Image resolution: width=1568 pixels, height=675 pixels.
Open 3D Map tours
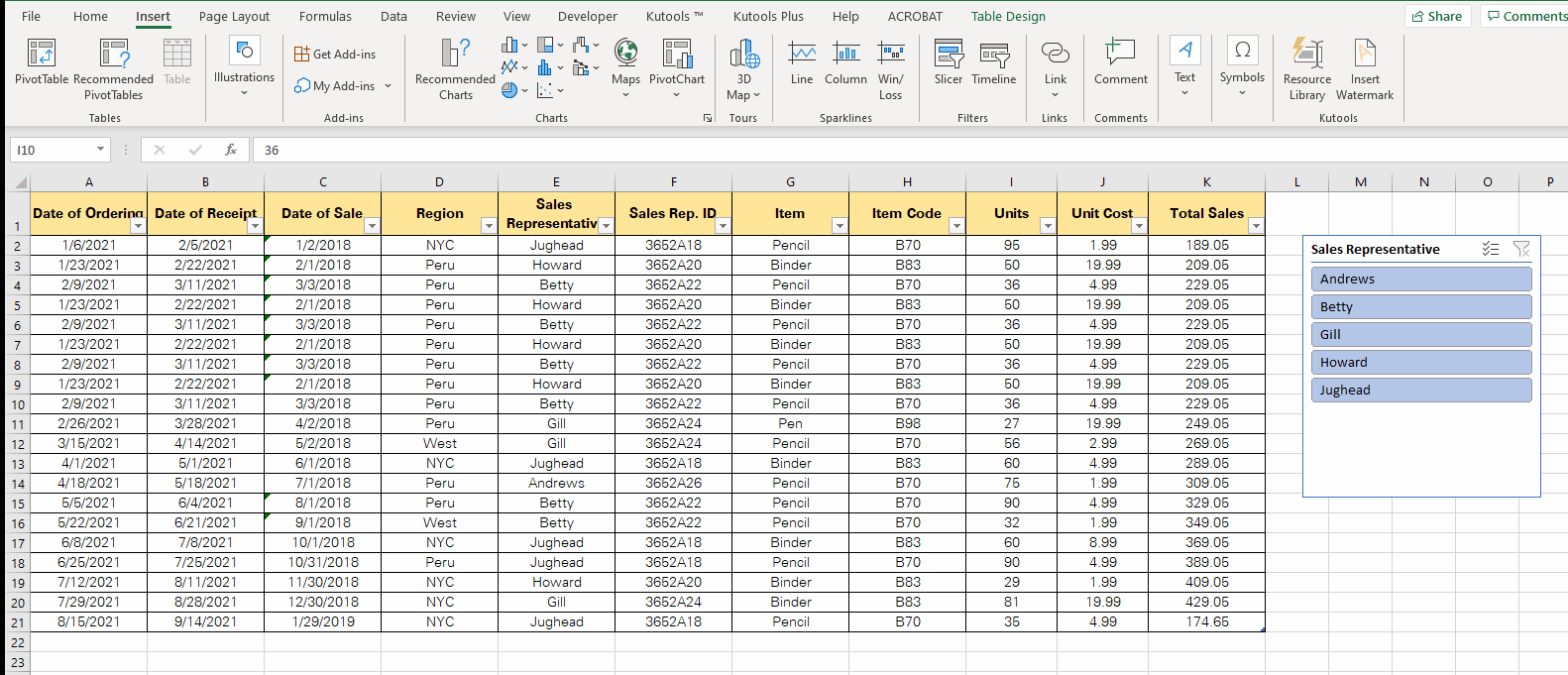click(x=743, y=69)
